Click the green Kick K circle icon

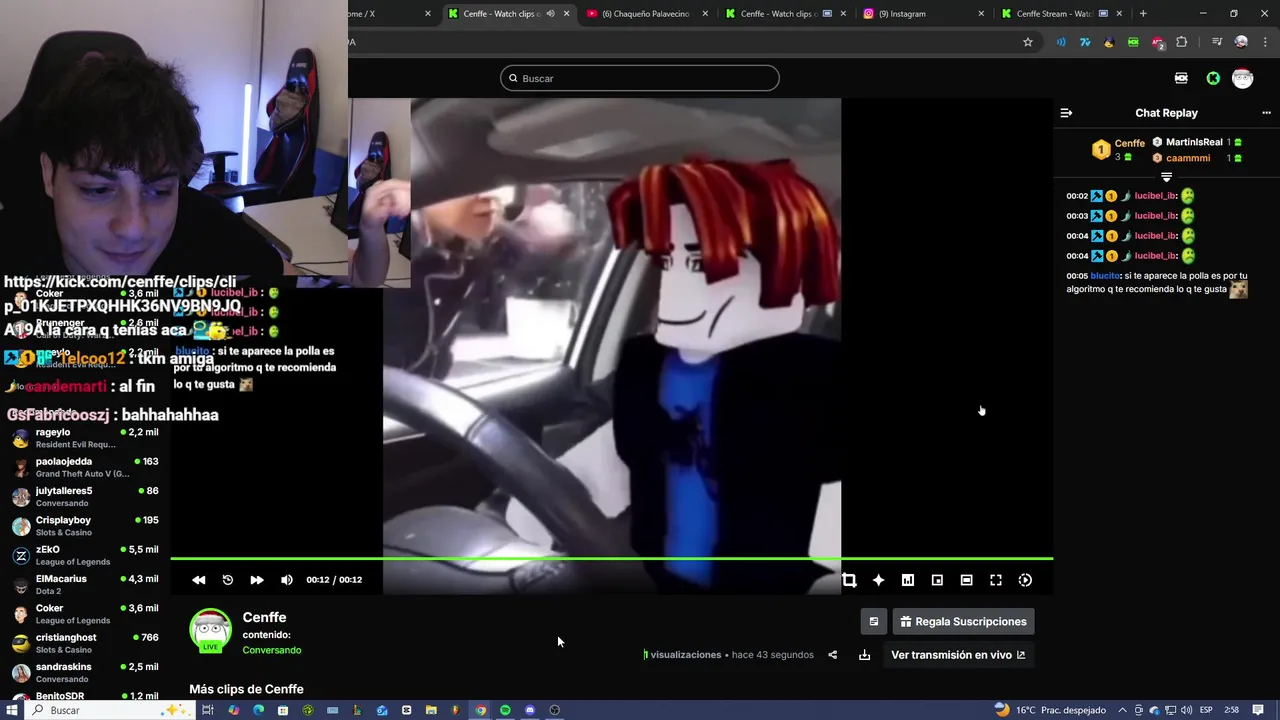[1213, 78]
